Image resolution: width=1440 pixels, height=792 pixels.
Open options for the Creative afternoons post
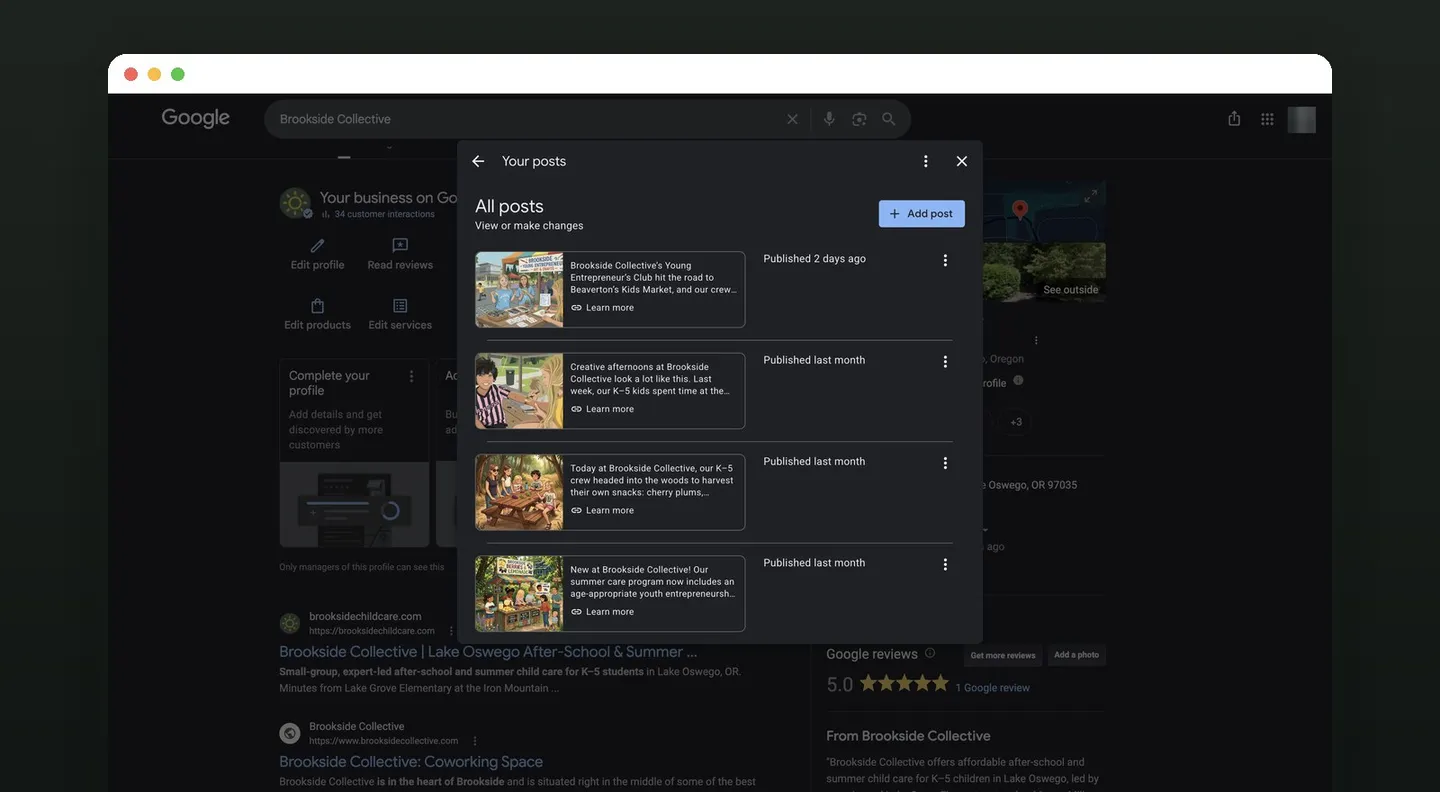point(945,362)
